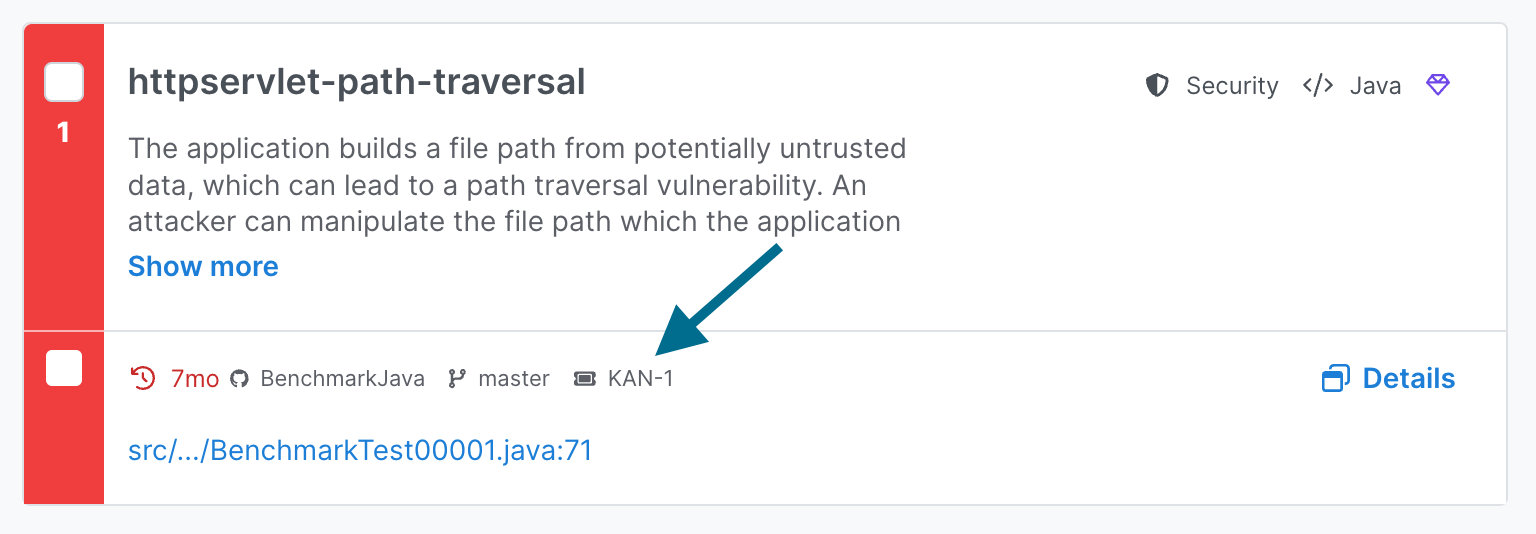Click the git branch icon beside master
This screenshot has width=1536, height=534.
click(457, 379)
